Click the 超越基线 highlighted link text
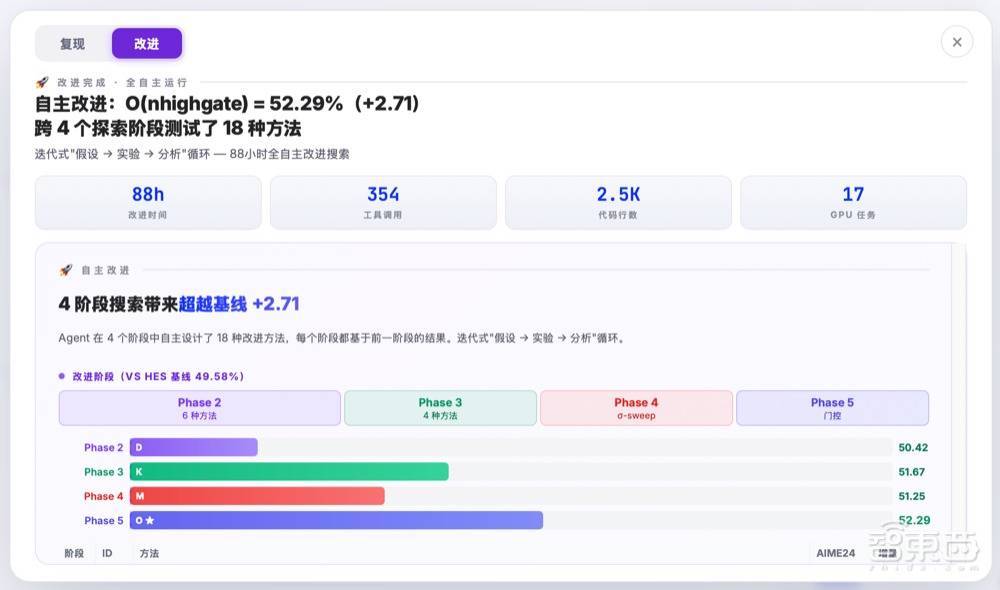 (212, 304)
